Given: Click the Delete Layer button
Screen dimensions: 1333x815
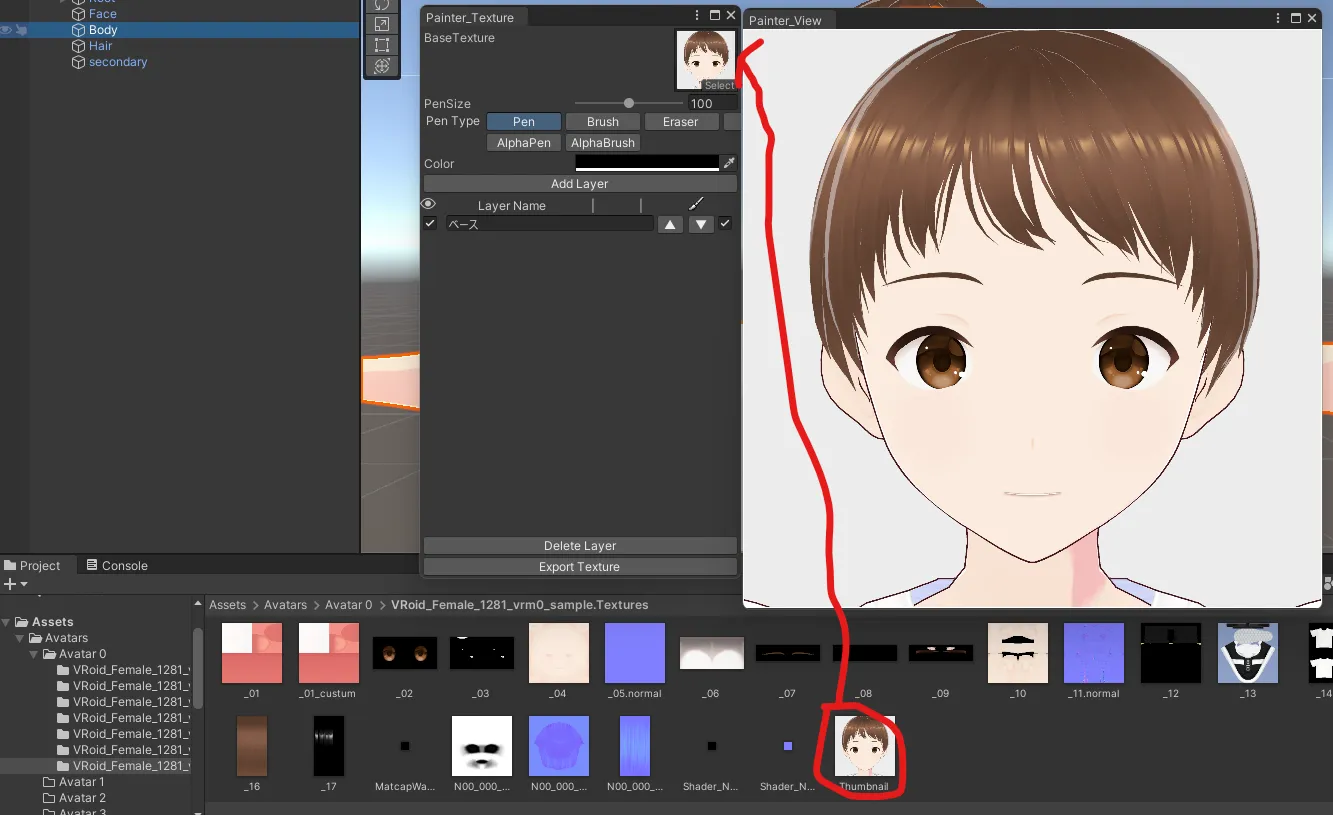Looking at the screenshot, I should coord(580,546).
